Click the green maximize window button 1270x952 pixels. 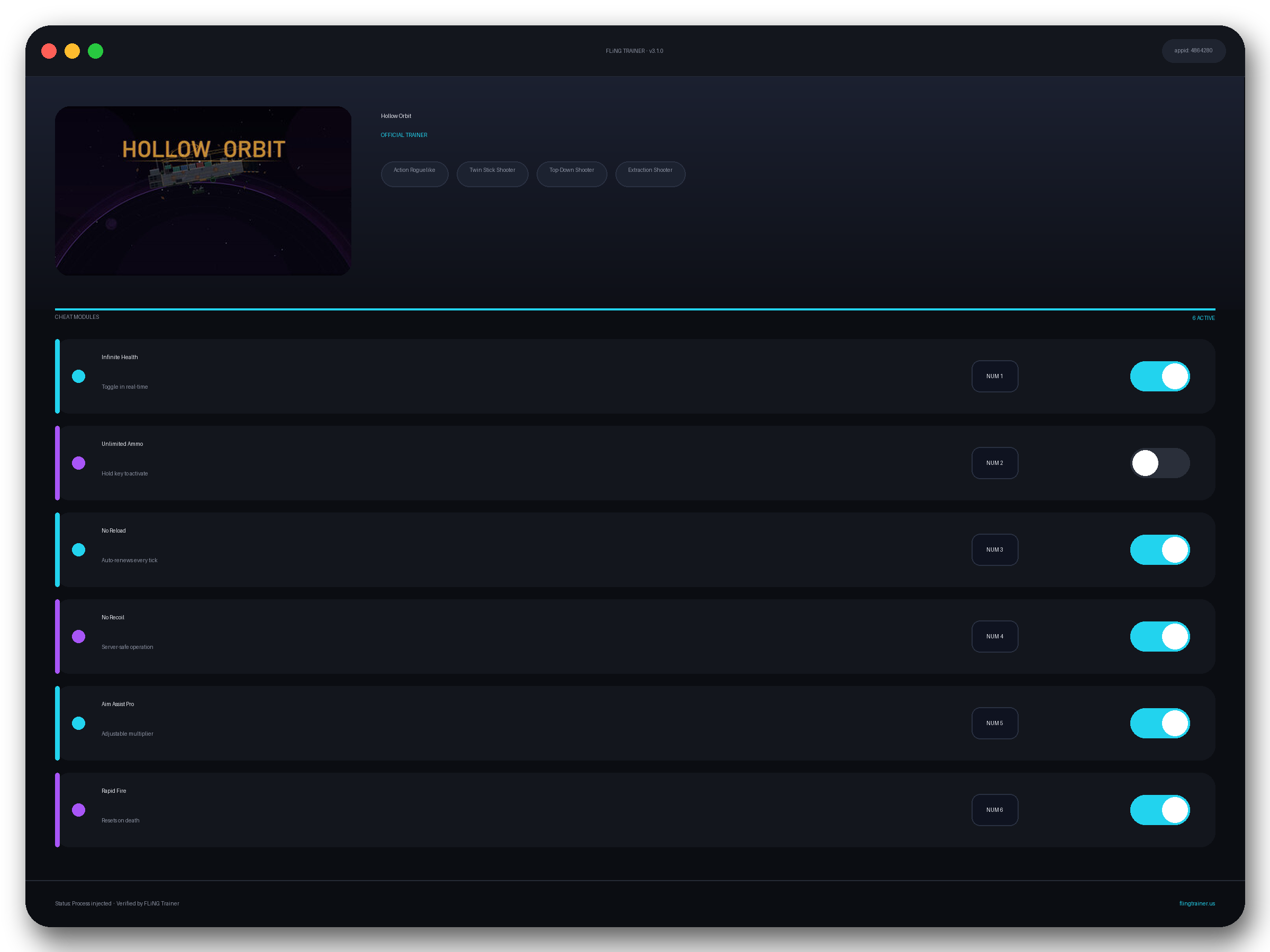pos(95,51)
